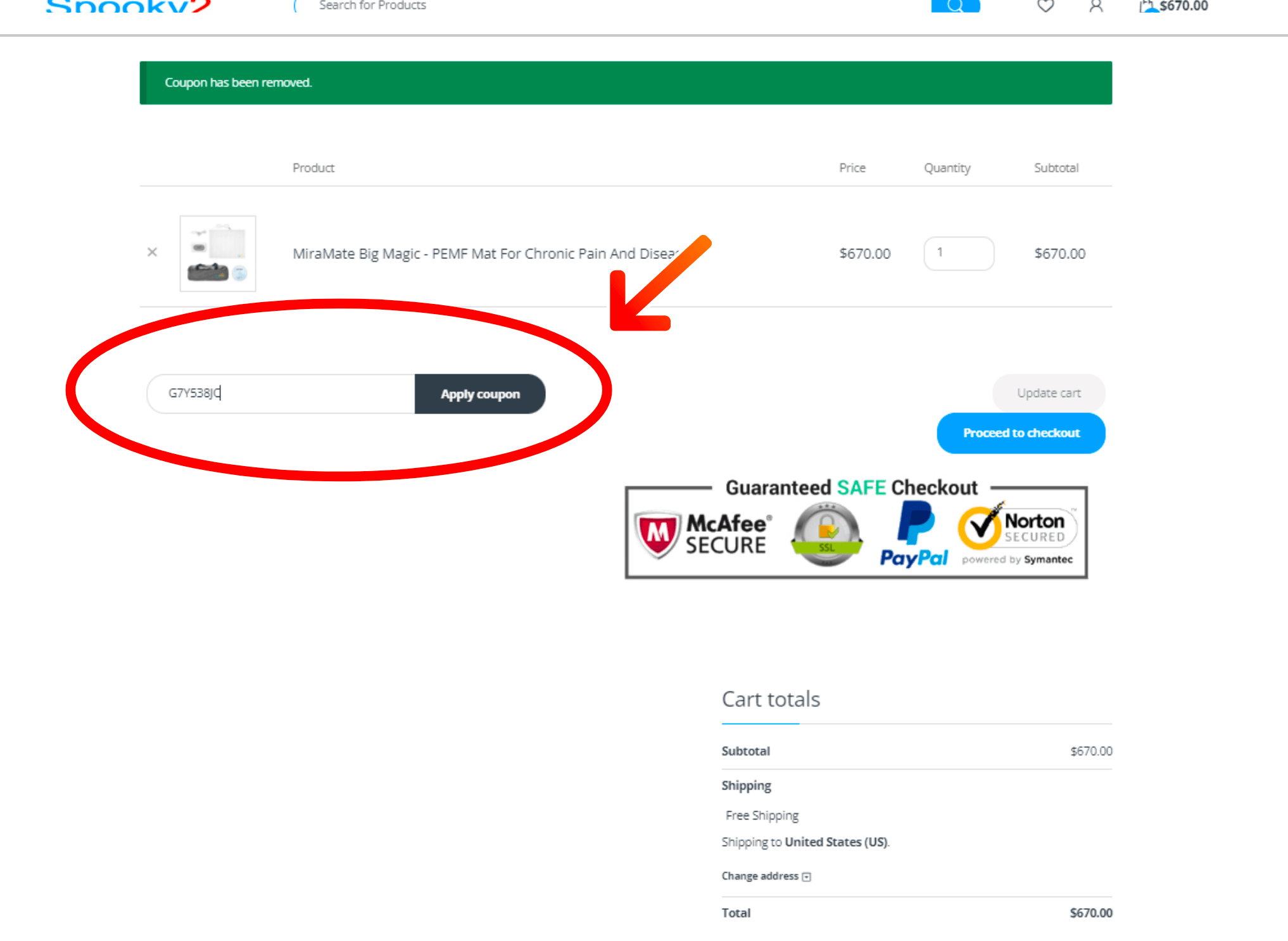Viewport: 1288px width, 941px height.
Task: Click the Update cart button
Action: [x=1049, y=393]
